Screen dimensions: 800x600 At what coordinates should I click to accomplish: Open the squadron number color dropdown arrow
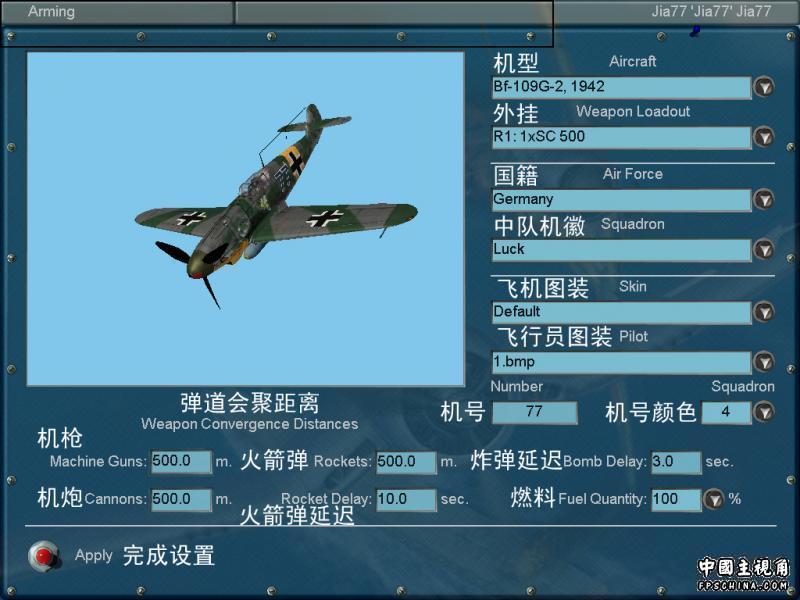click(x=764, y=412)
